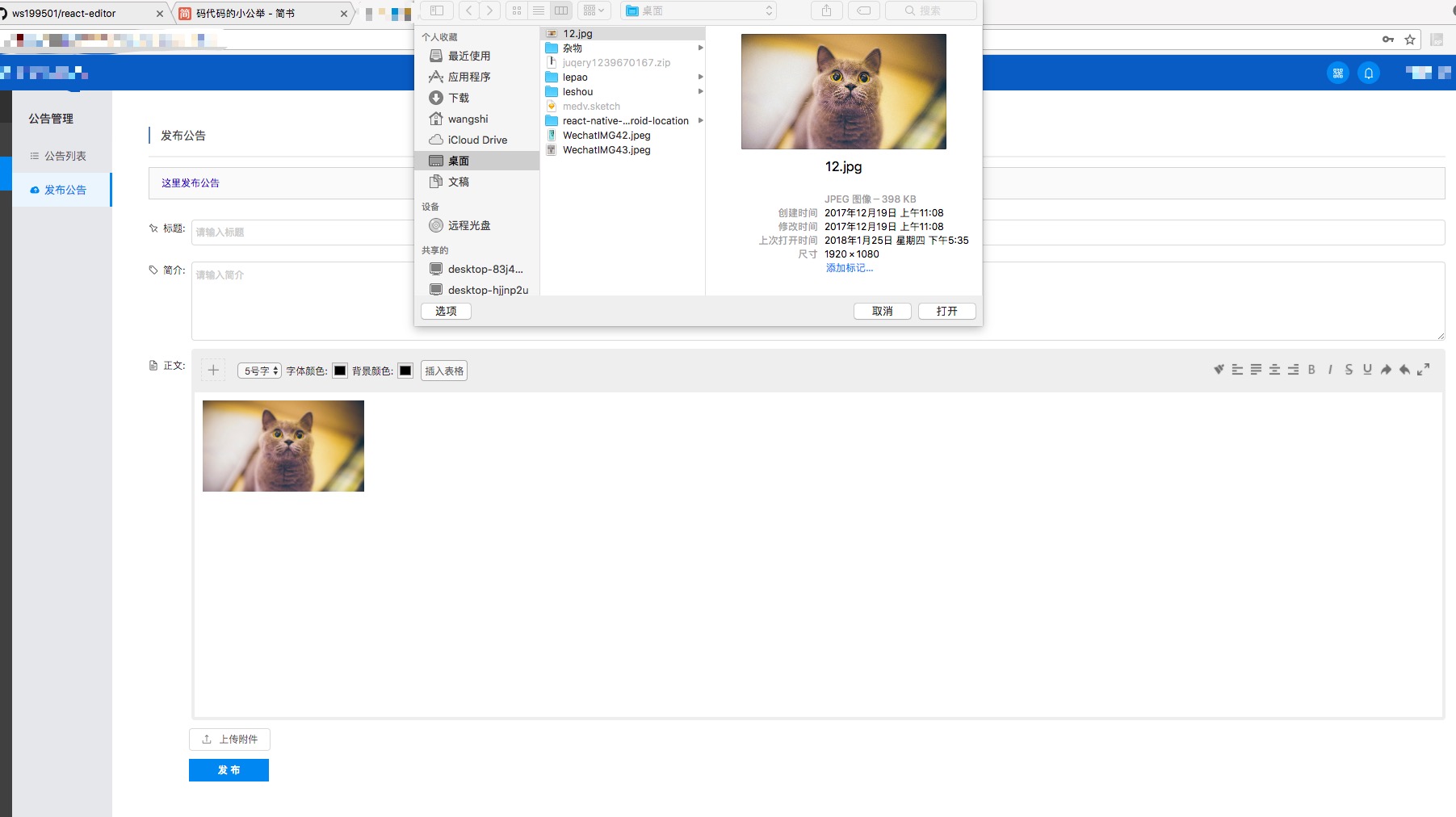Screen dimensions: 1456x817
Task: Open the 5号字 font size dropdown
Action: (259, 371)
